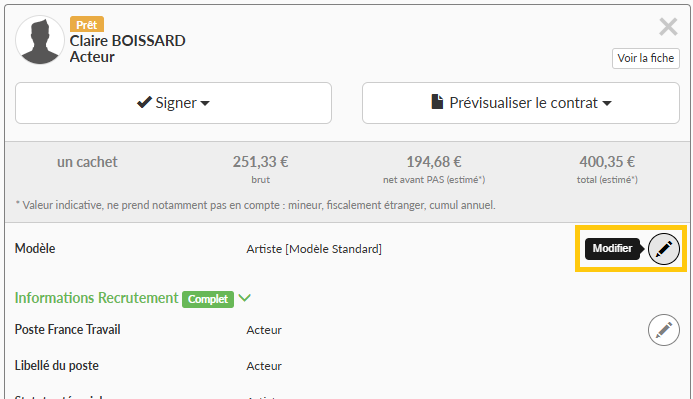
Task: Open the Prévisualiser le contrat dropdown arrow
Action: pyautogui.click(x=607, y=103)
